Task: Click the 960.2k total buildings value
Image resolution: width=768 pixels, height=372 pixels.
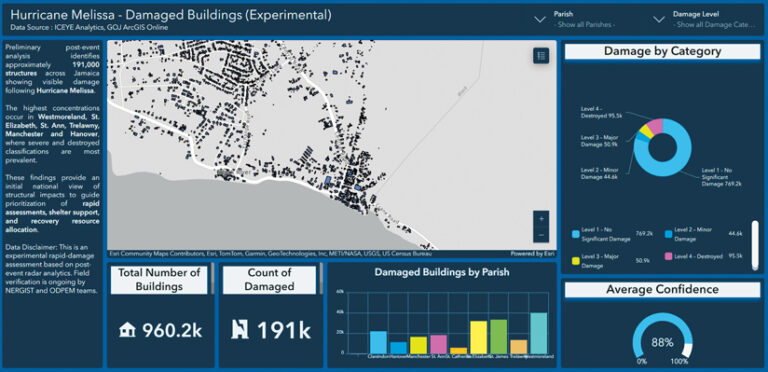Action: pos(172,330)
